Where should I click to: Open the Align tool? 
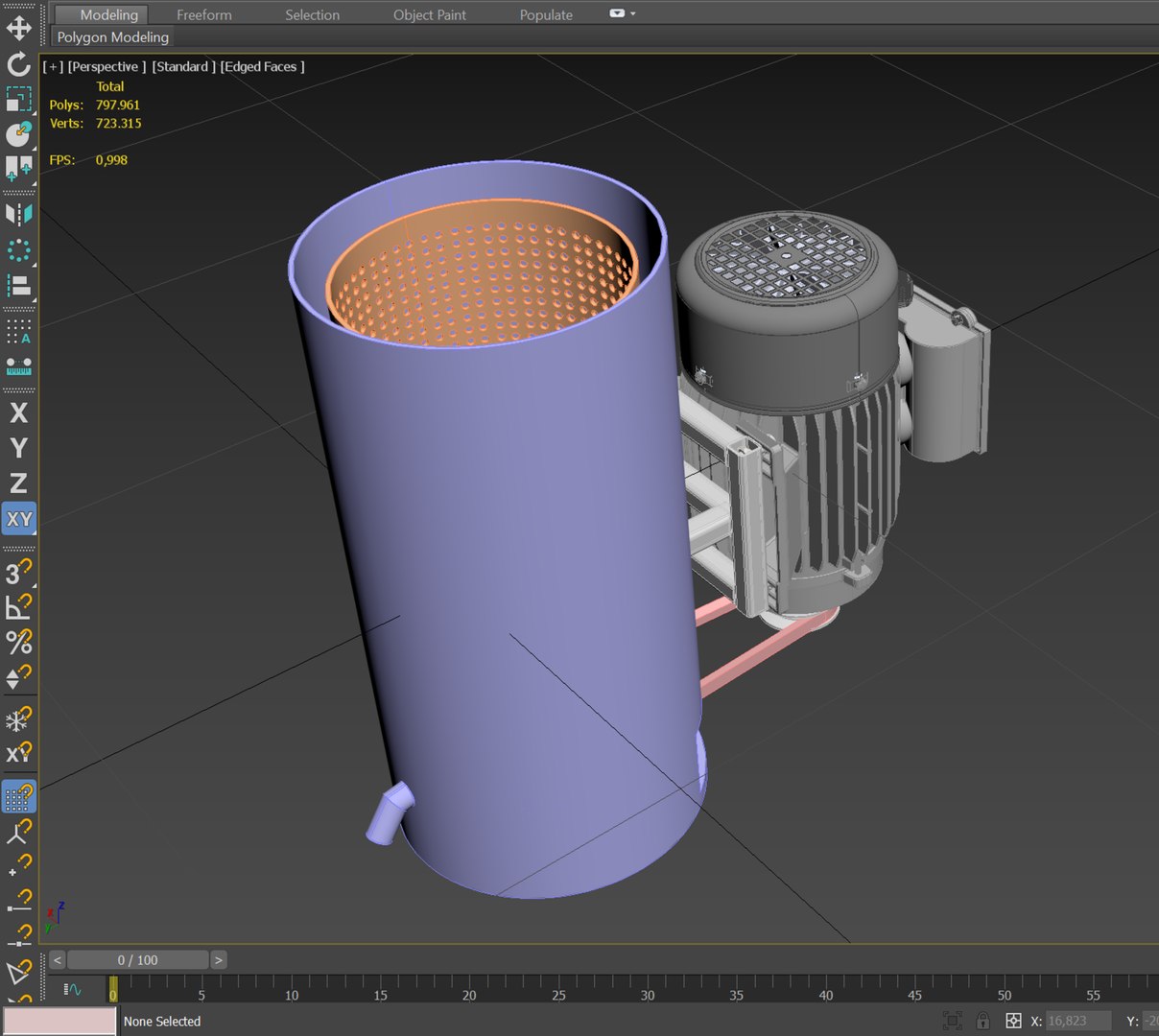(x=18, y=286)
